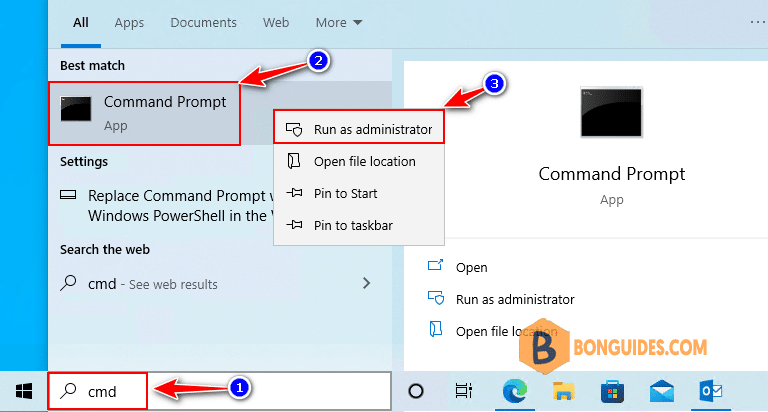Click the Windows Start button
This screenshot has height=412, width=768.
(24, 391)
